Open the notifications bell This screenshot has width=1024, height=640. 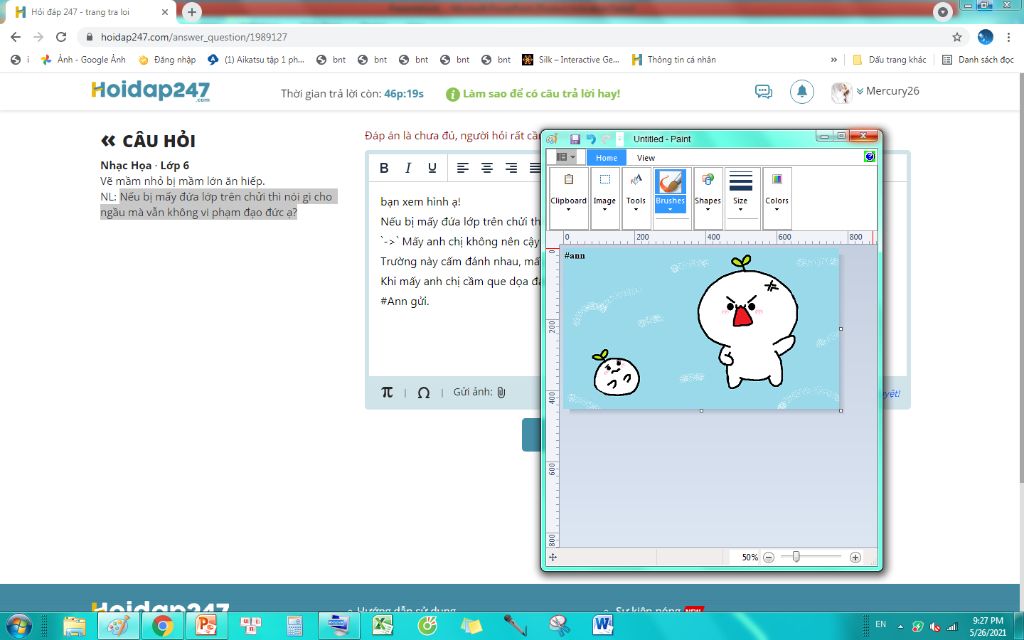(802, 91)
